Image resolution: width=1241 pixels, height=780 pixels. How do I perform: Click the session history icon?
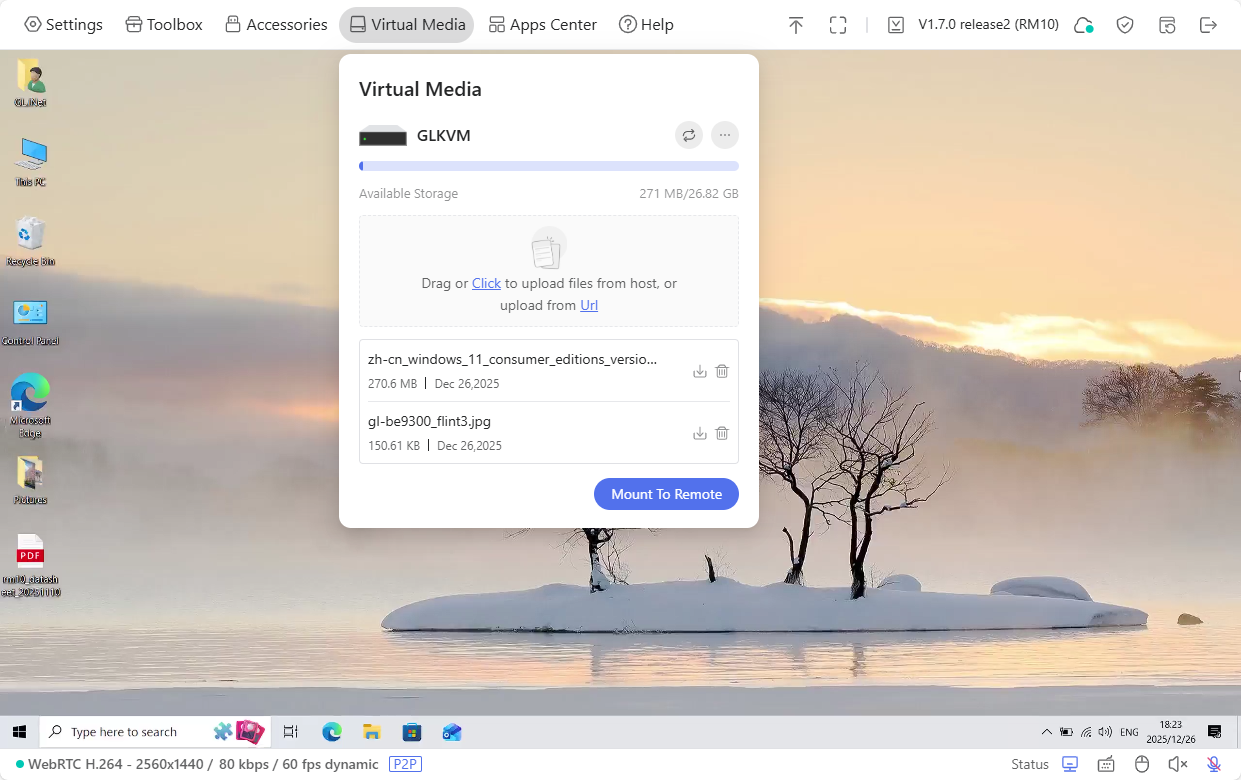coord(1167,24)
